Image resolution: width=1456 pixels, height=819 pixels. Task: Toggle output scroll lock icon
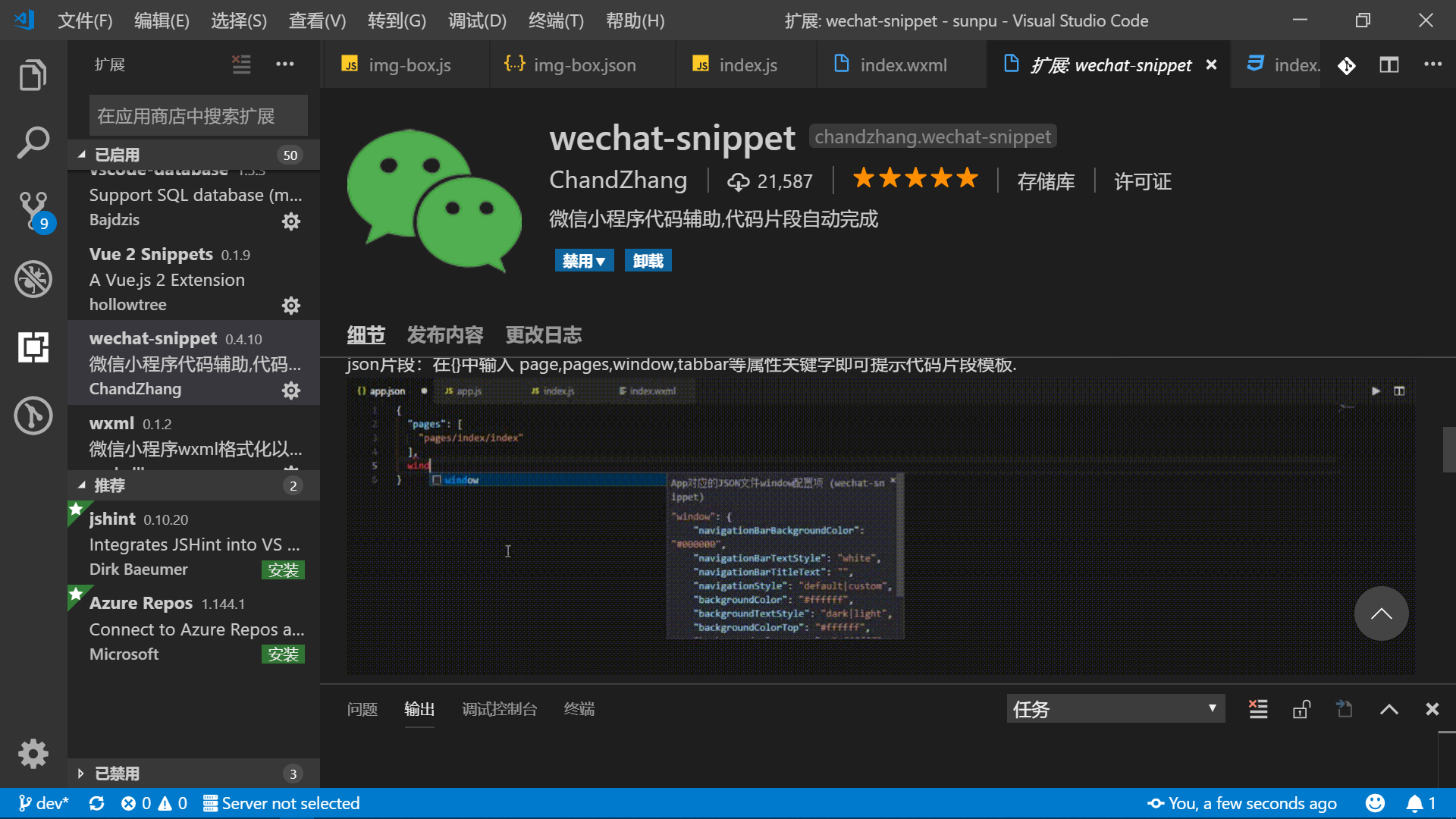pos(1301,709)
